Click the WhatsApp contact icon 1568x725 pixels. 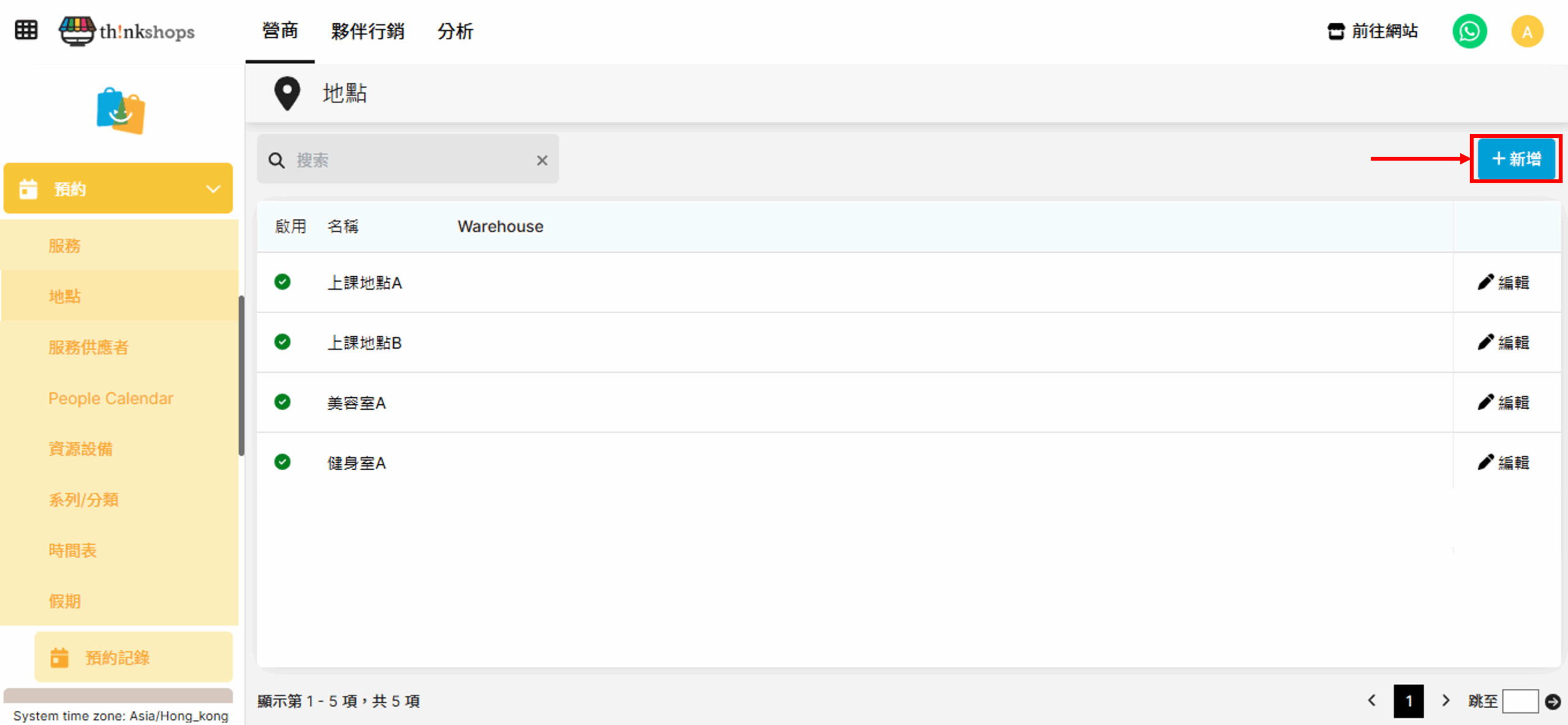point(1469,31)
